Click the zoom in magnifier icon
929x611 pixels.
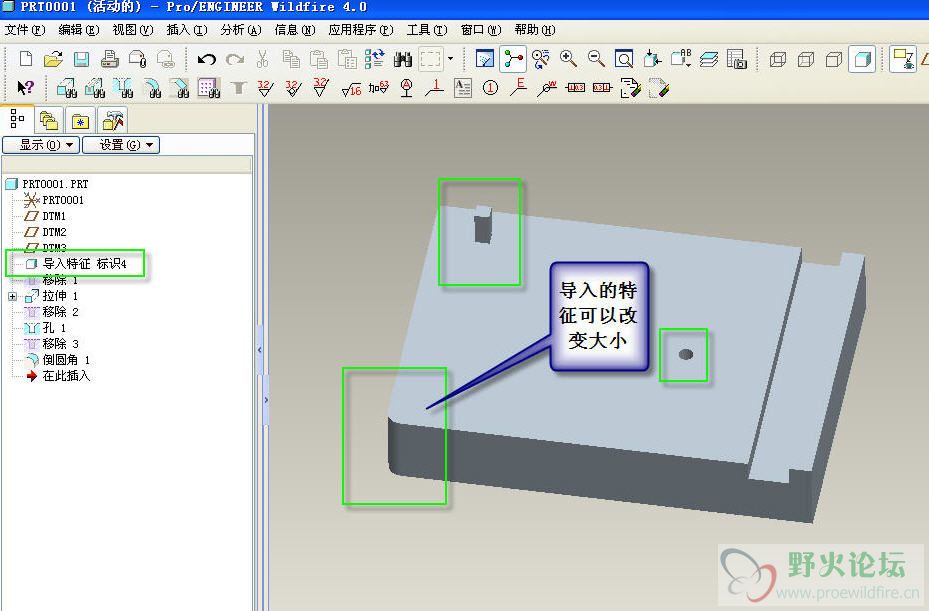(568, 59)
